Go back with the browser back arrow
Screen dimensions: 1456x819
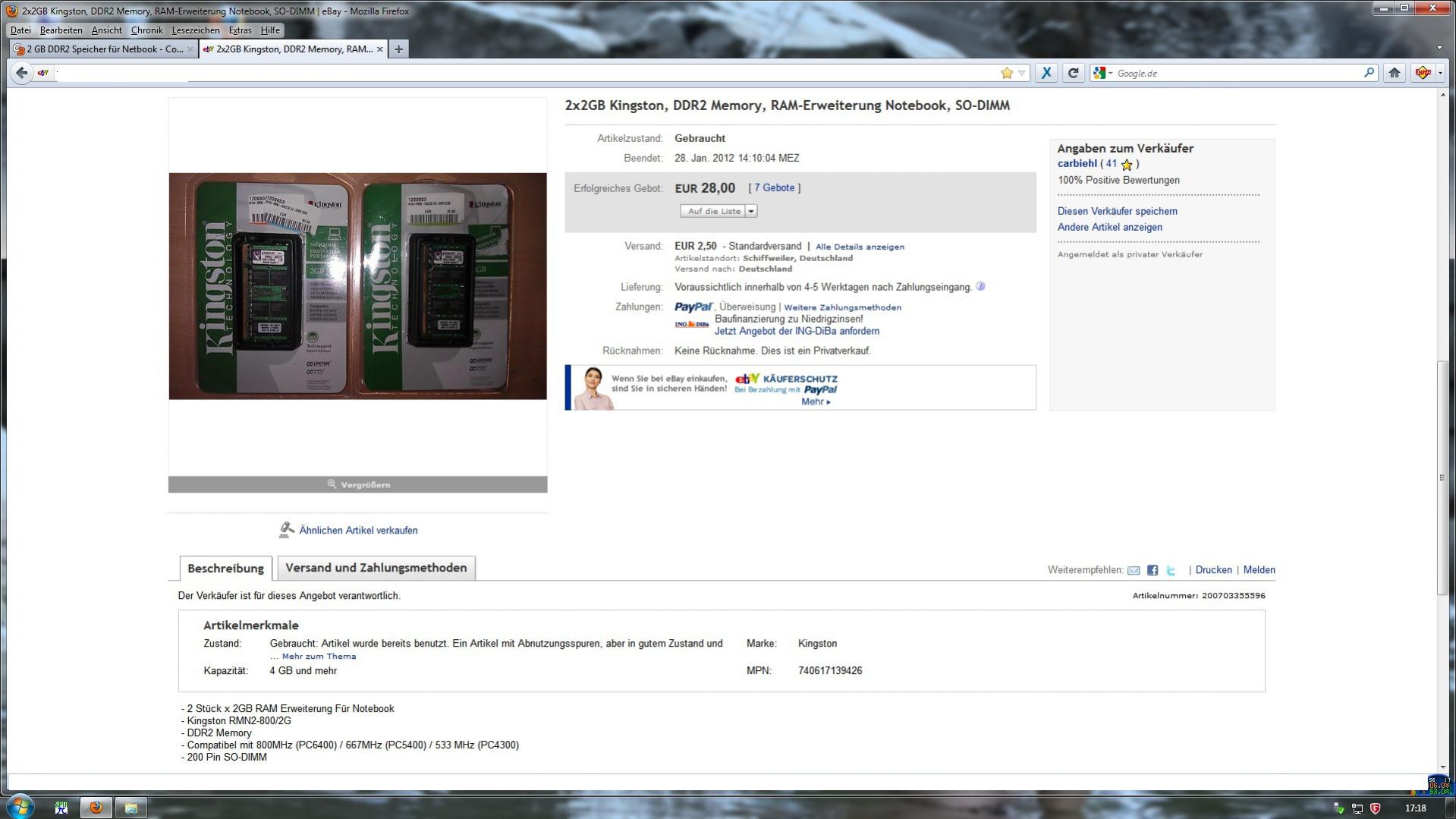point(21,73)
